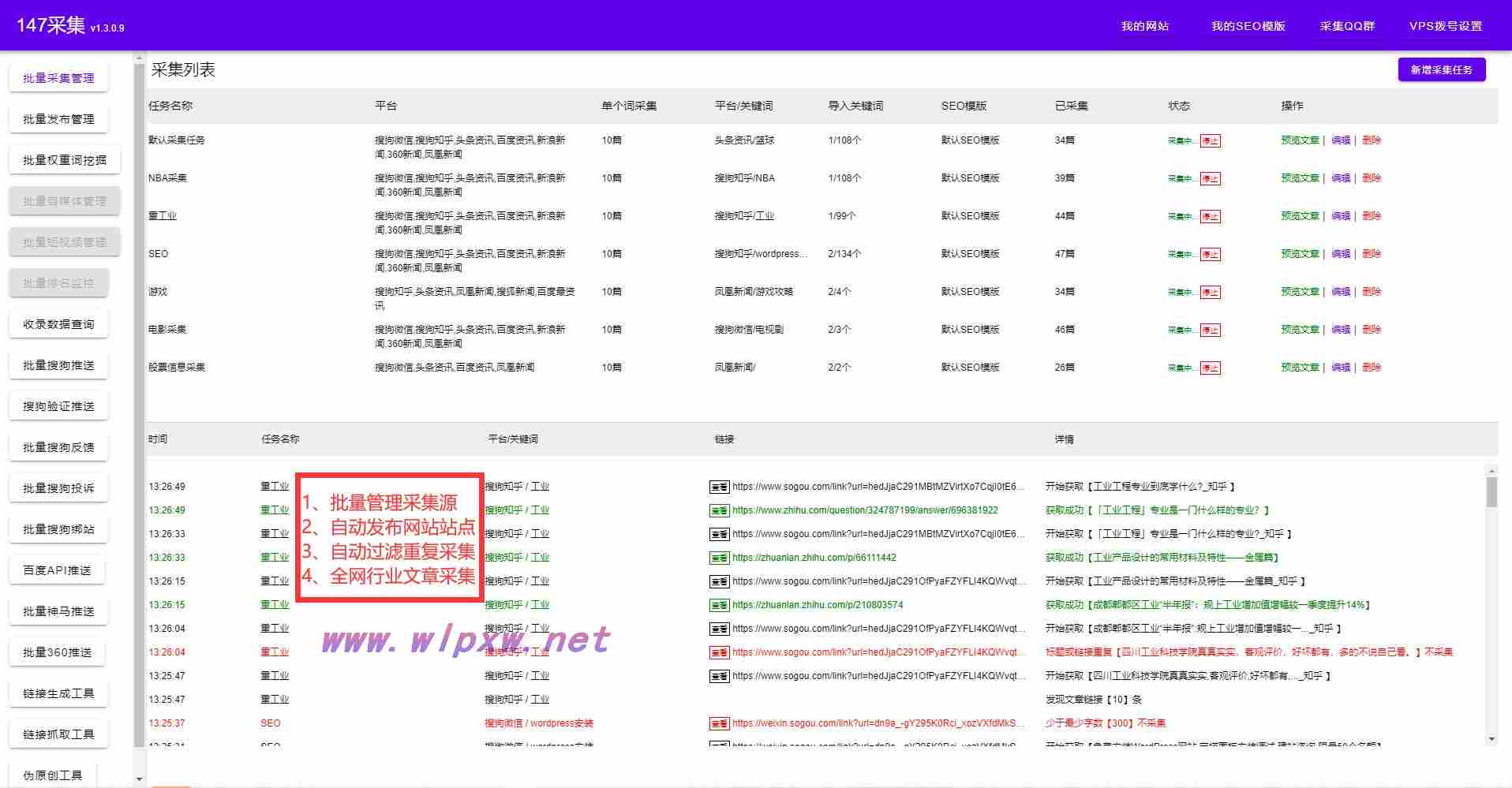The image size is (1512, 788).
Task: Delete the 股票信息采集 task
Action: point(1372,367)
